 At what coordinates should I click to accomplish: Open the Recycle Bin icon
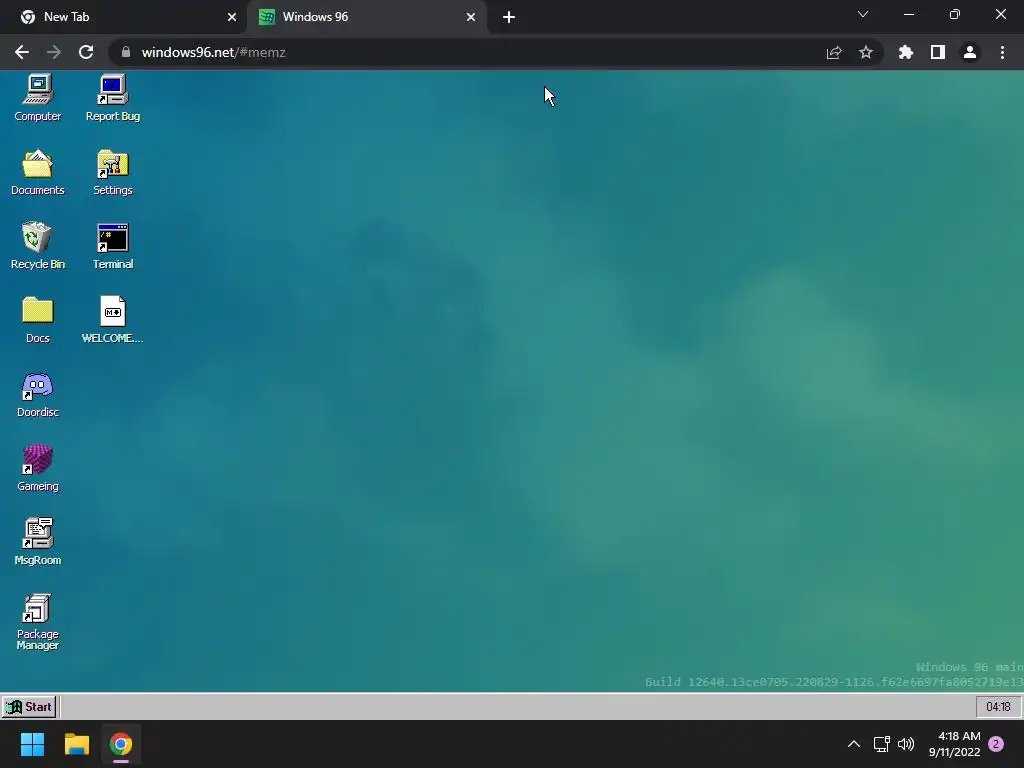38,246
